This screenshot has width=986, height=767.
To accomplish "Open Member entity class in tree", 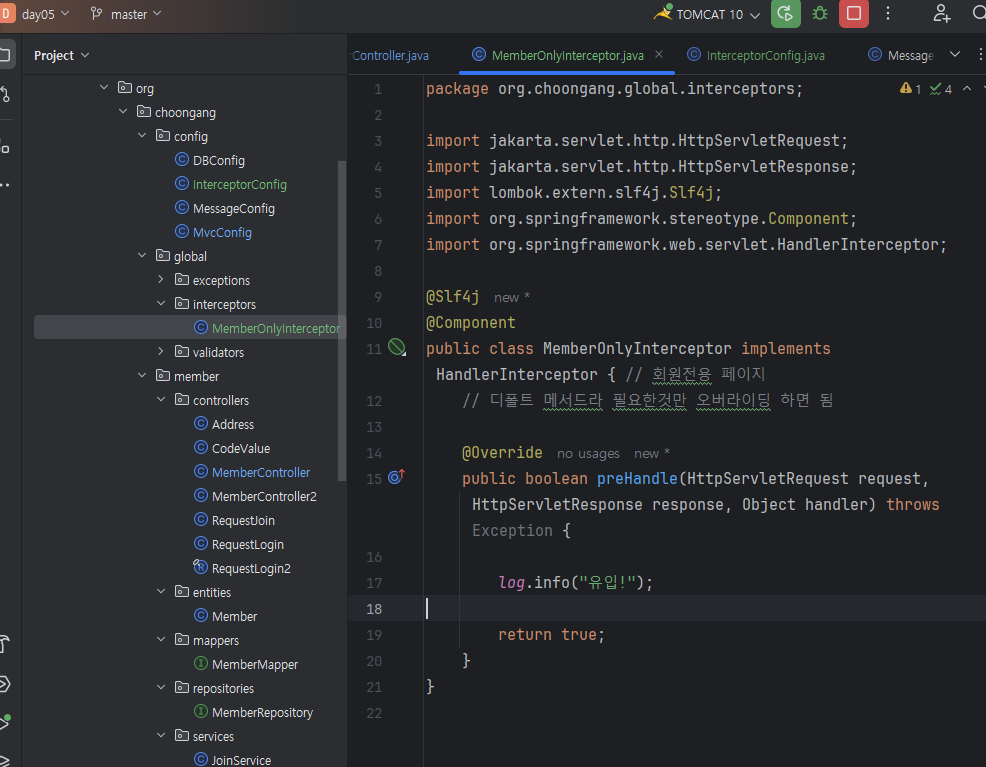I will coord(225,616).
